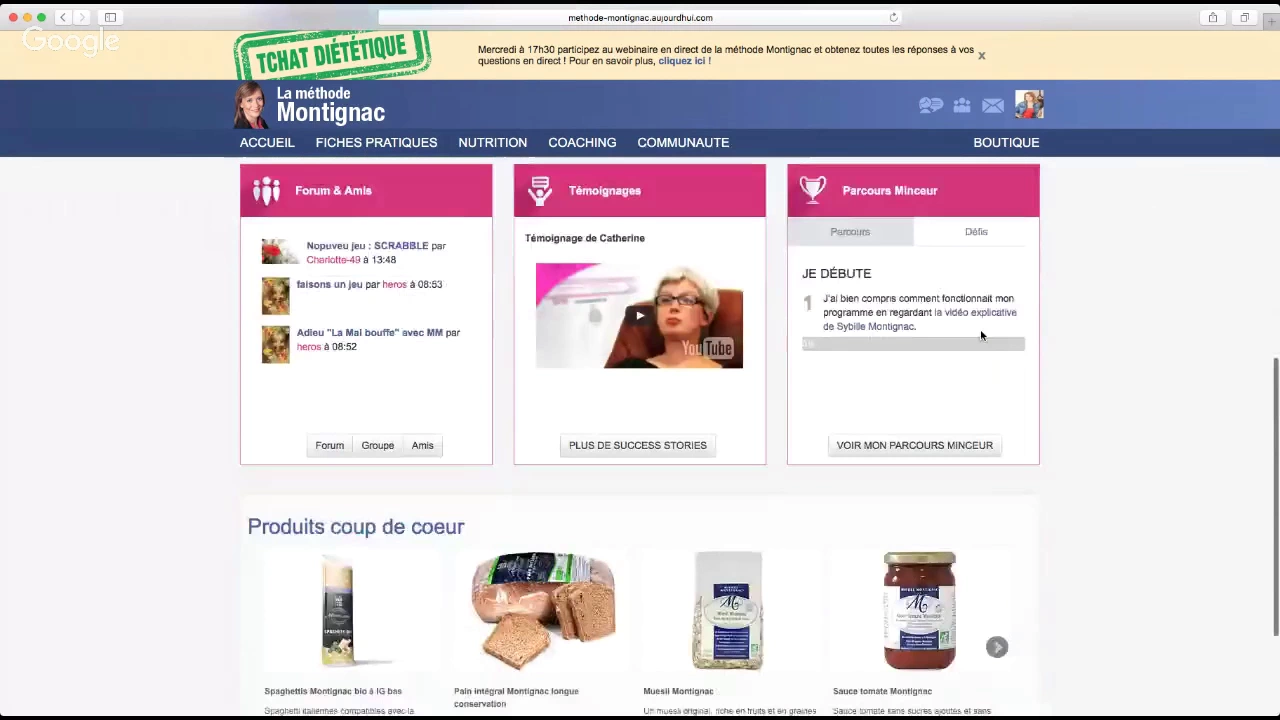
Task: Open 'la vidéo explicative de Sybille Montignac' link
Action: (919, 319)
